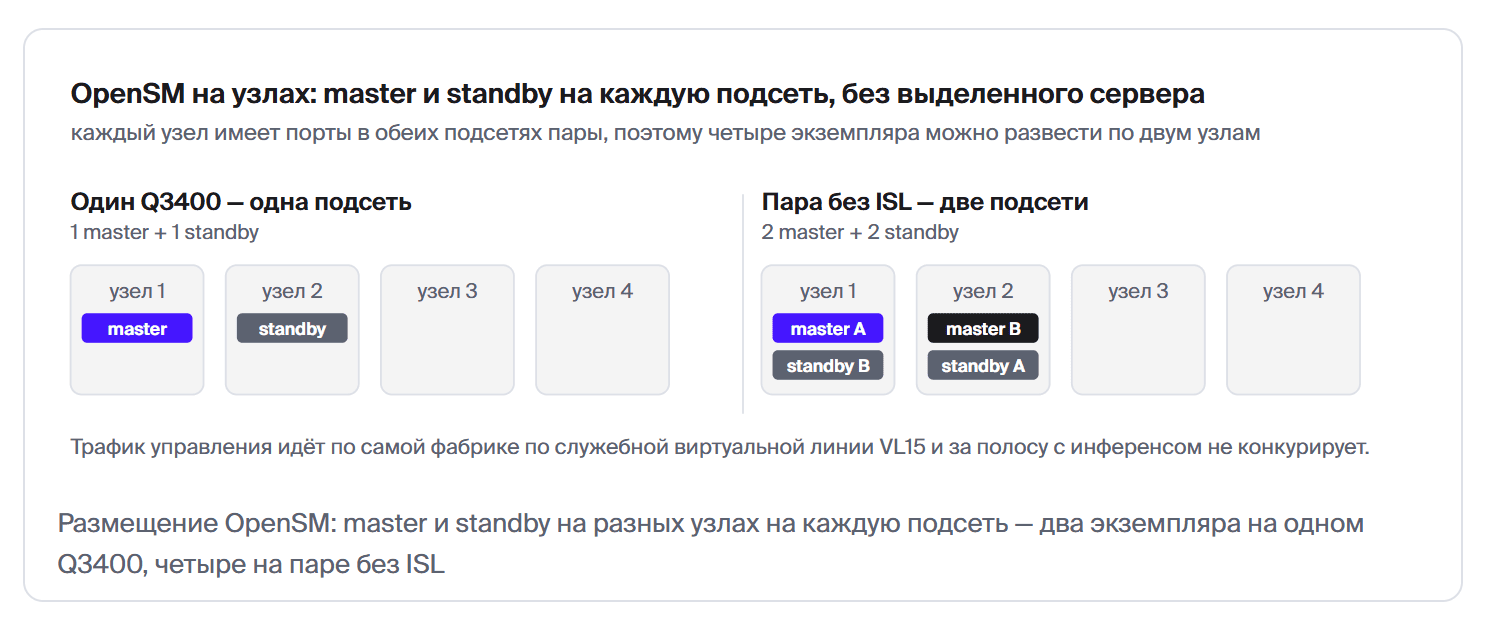Click the heading 'Один Q3400 — одна подсеть'
The width and height of the screenshot is (1500, 622).
tap(241, 202)
